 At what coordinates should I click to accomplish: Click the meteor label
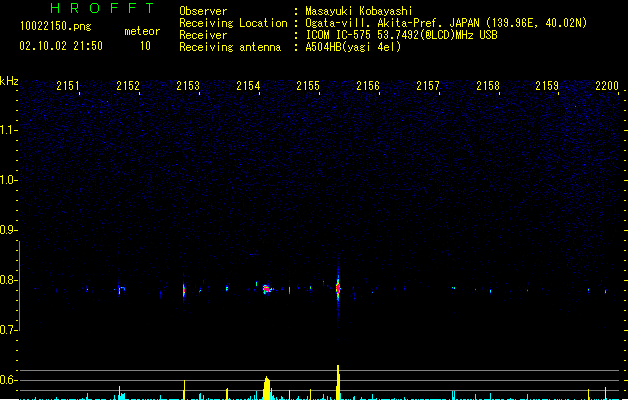coord(142,31)
